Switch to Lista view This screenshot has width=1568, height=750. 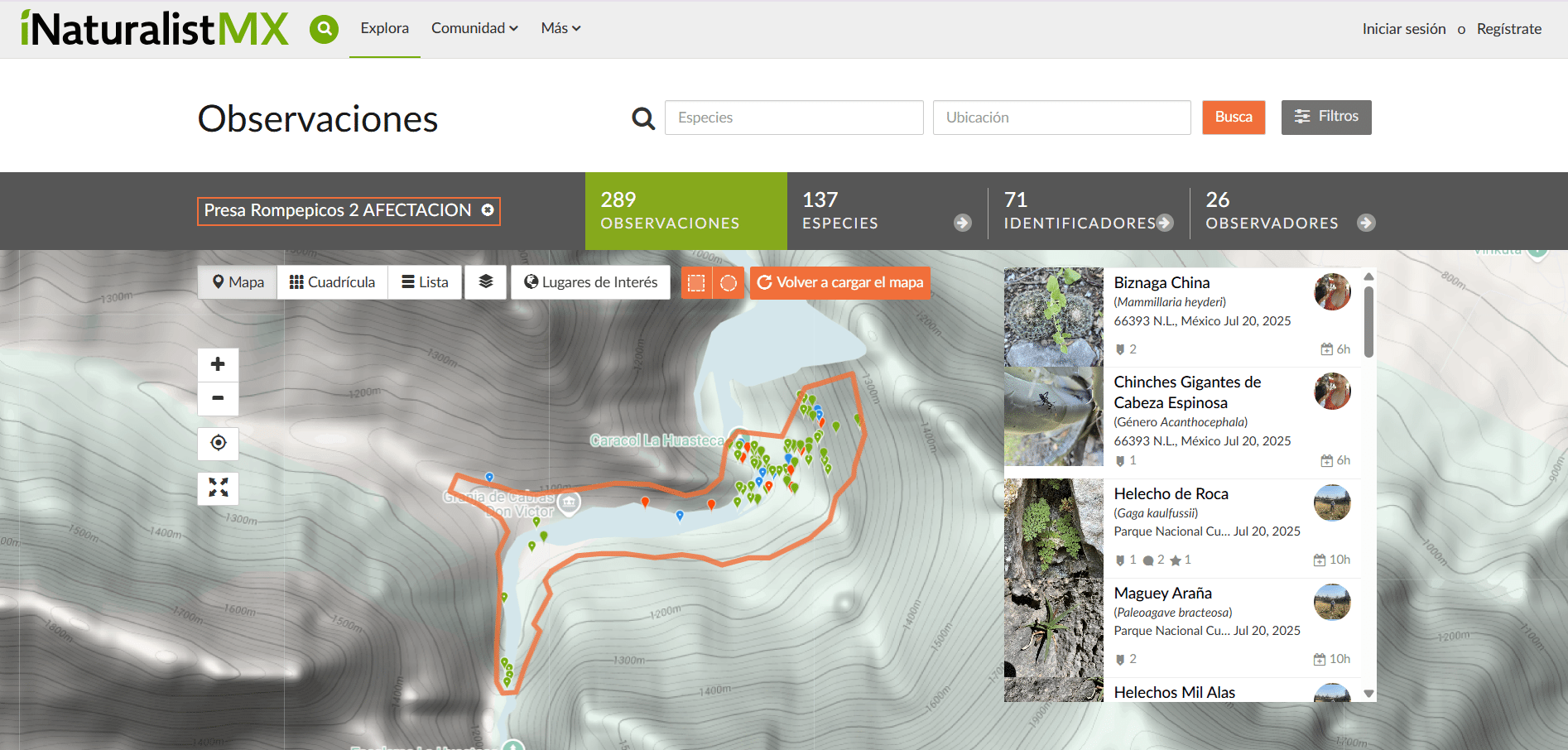click(x=425, y=282)
